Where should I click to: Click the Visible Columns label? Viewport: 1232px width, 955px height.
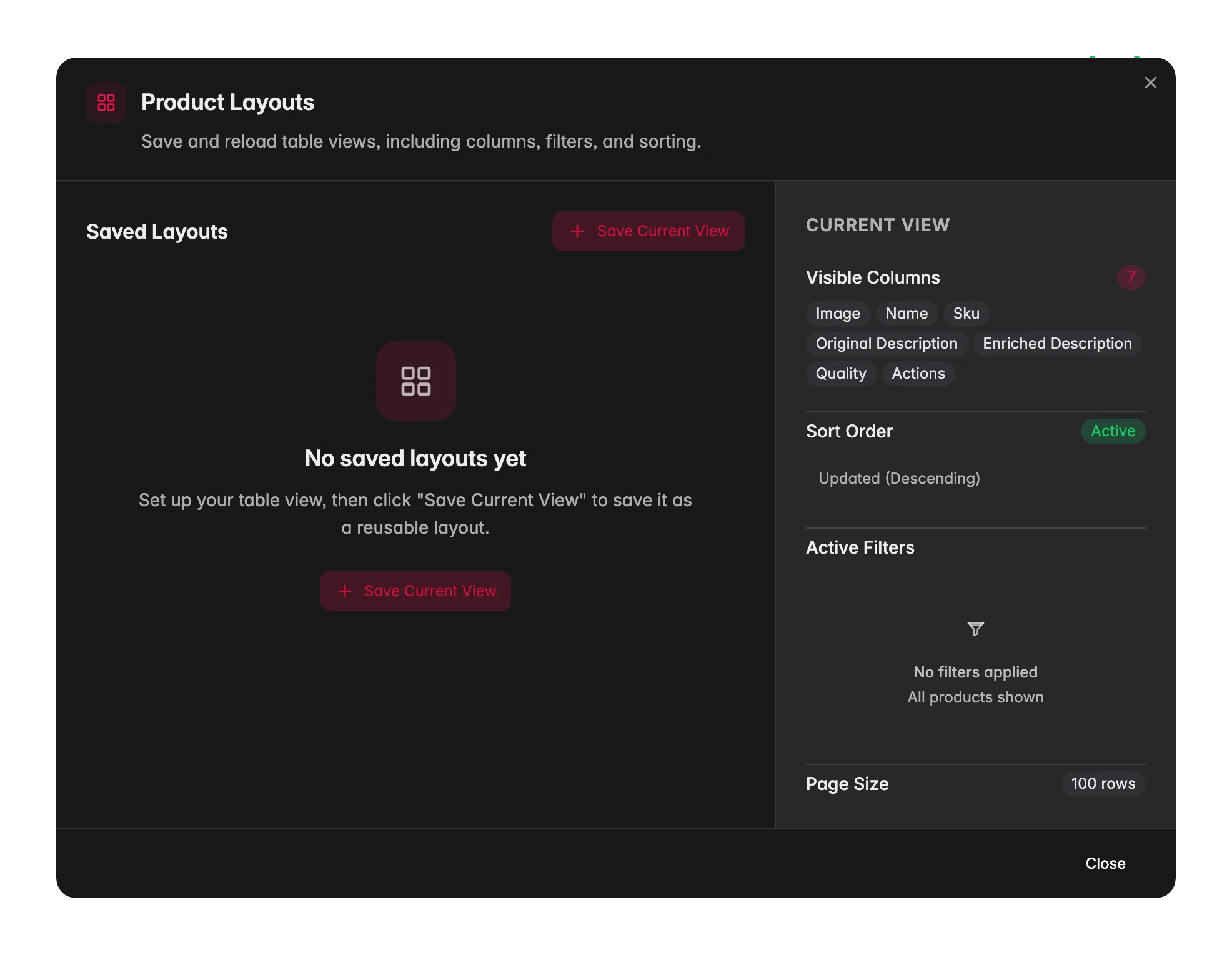click(x=873, y=277)
